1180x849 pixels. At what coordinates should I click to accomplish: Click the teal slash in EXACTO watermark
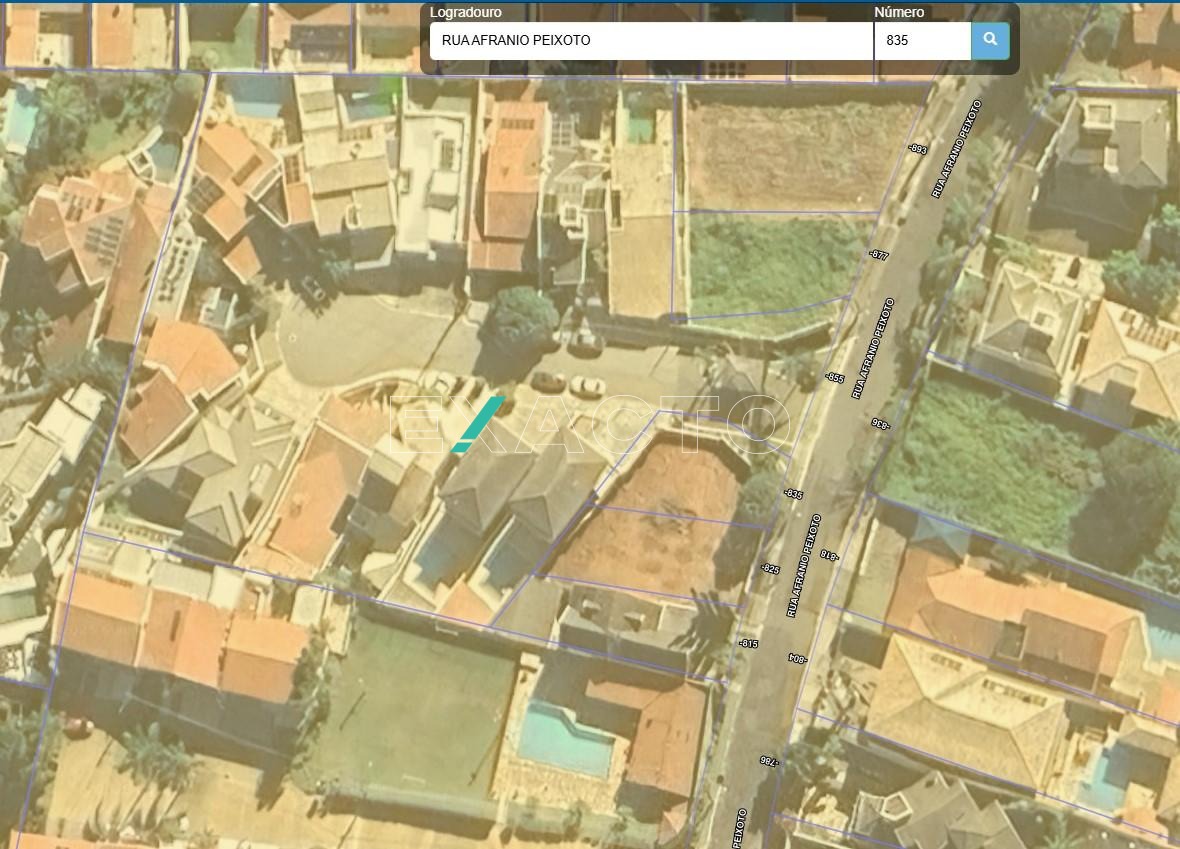pos(478,424)
